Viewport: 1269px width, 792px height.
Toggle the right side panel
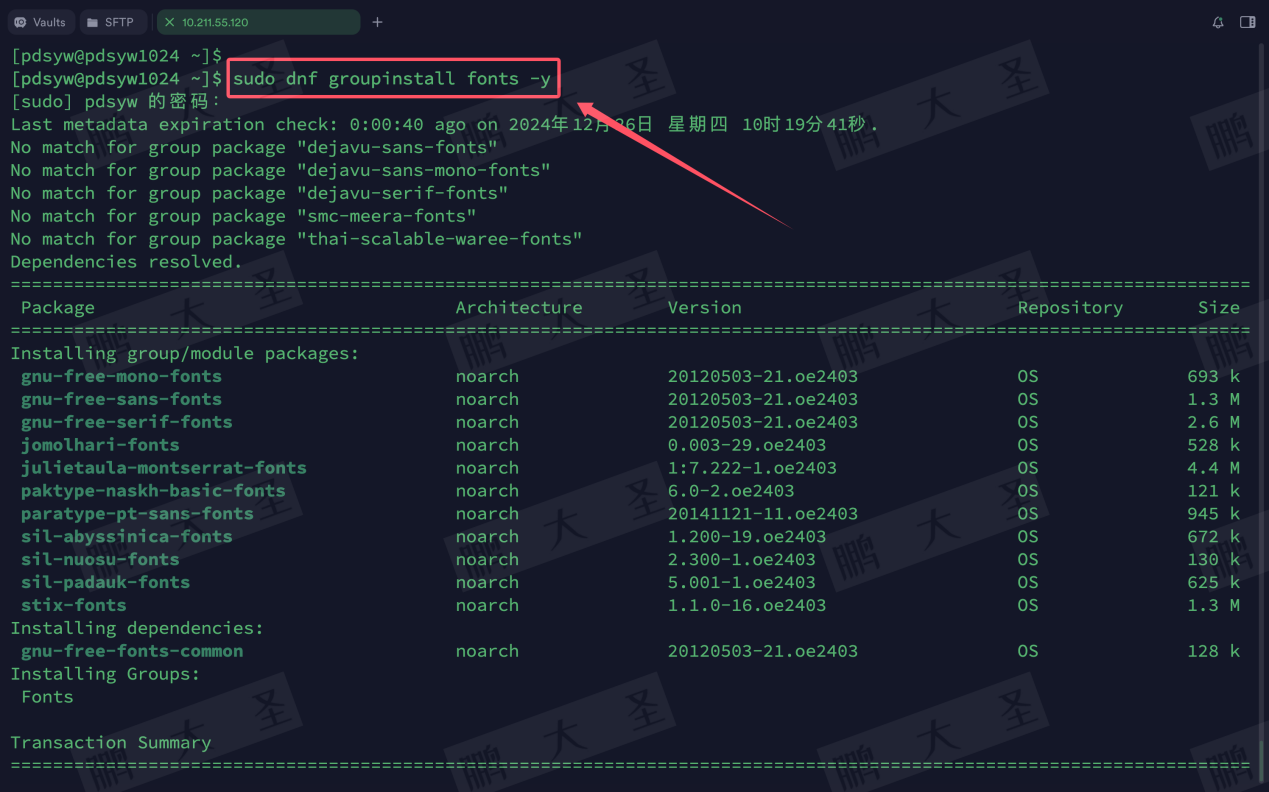pyautogui.click(x=1247, y=21)
